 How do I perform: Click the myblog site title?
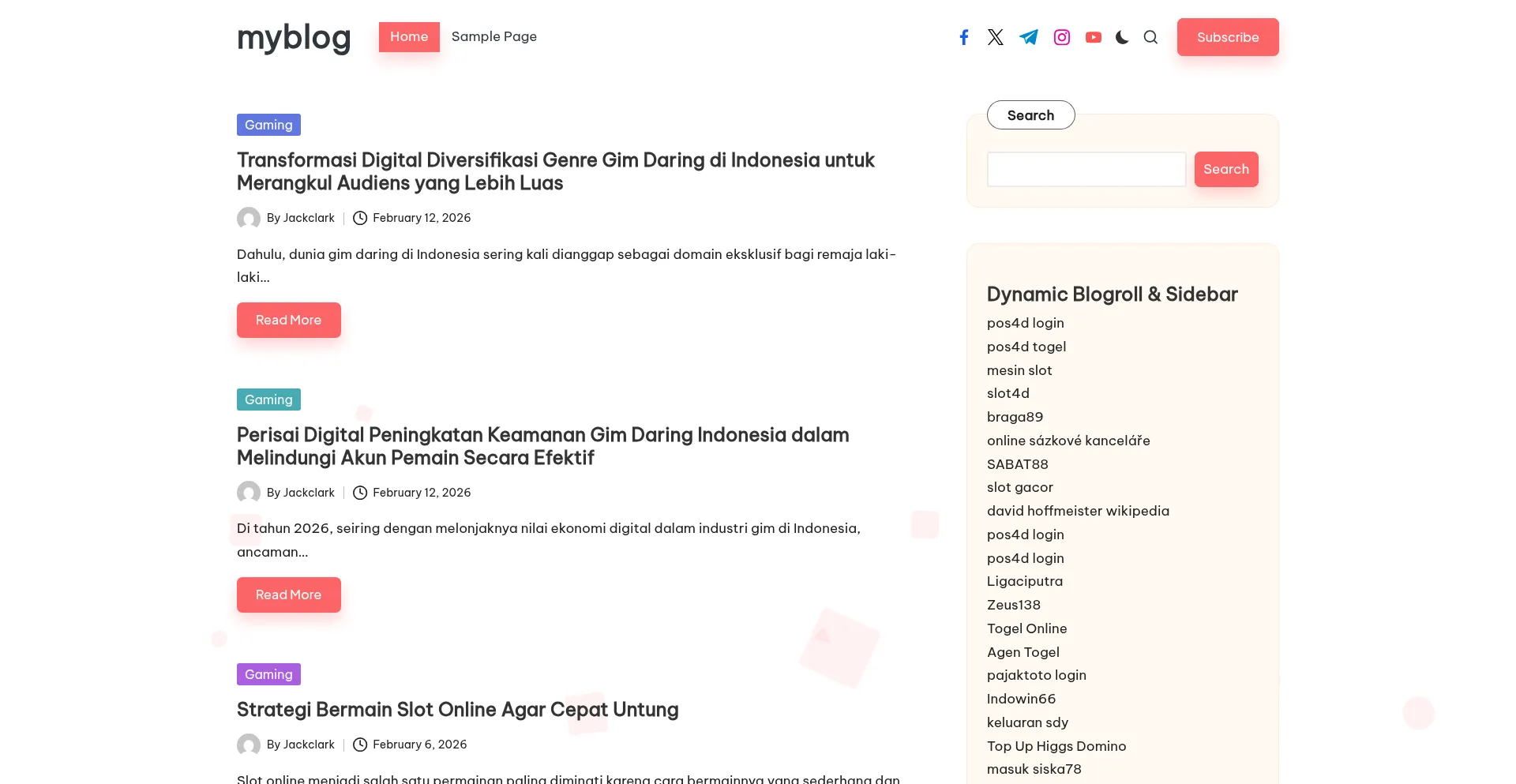point(294,37)
